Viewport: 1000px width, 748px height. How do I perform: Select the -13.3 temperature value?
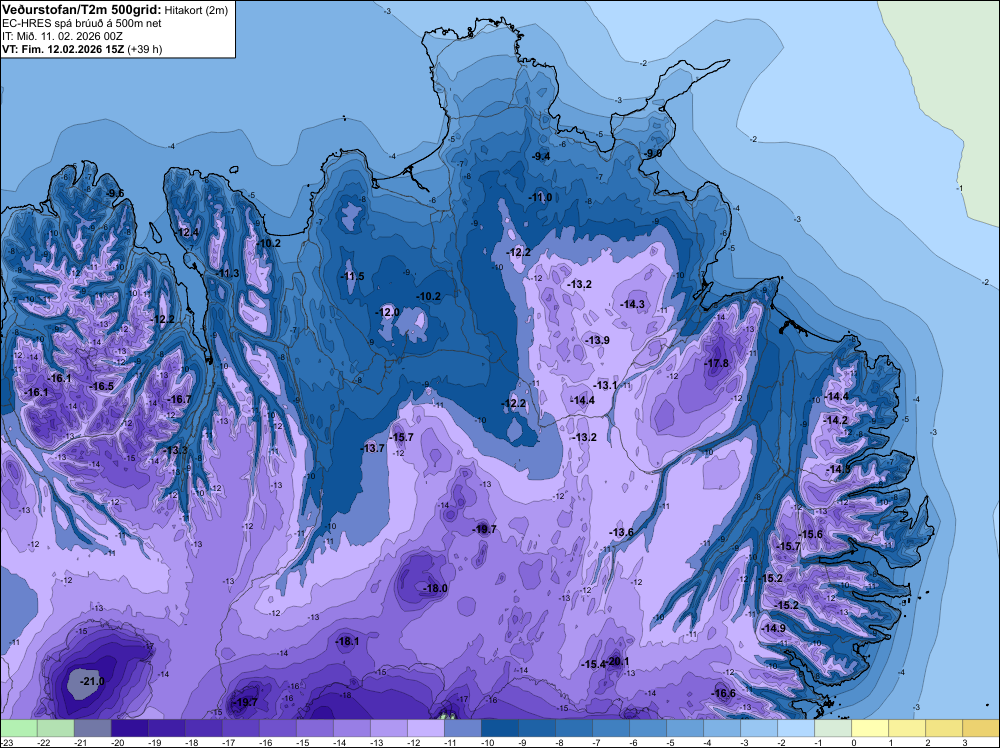[175, 451]
